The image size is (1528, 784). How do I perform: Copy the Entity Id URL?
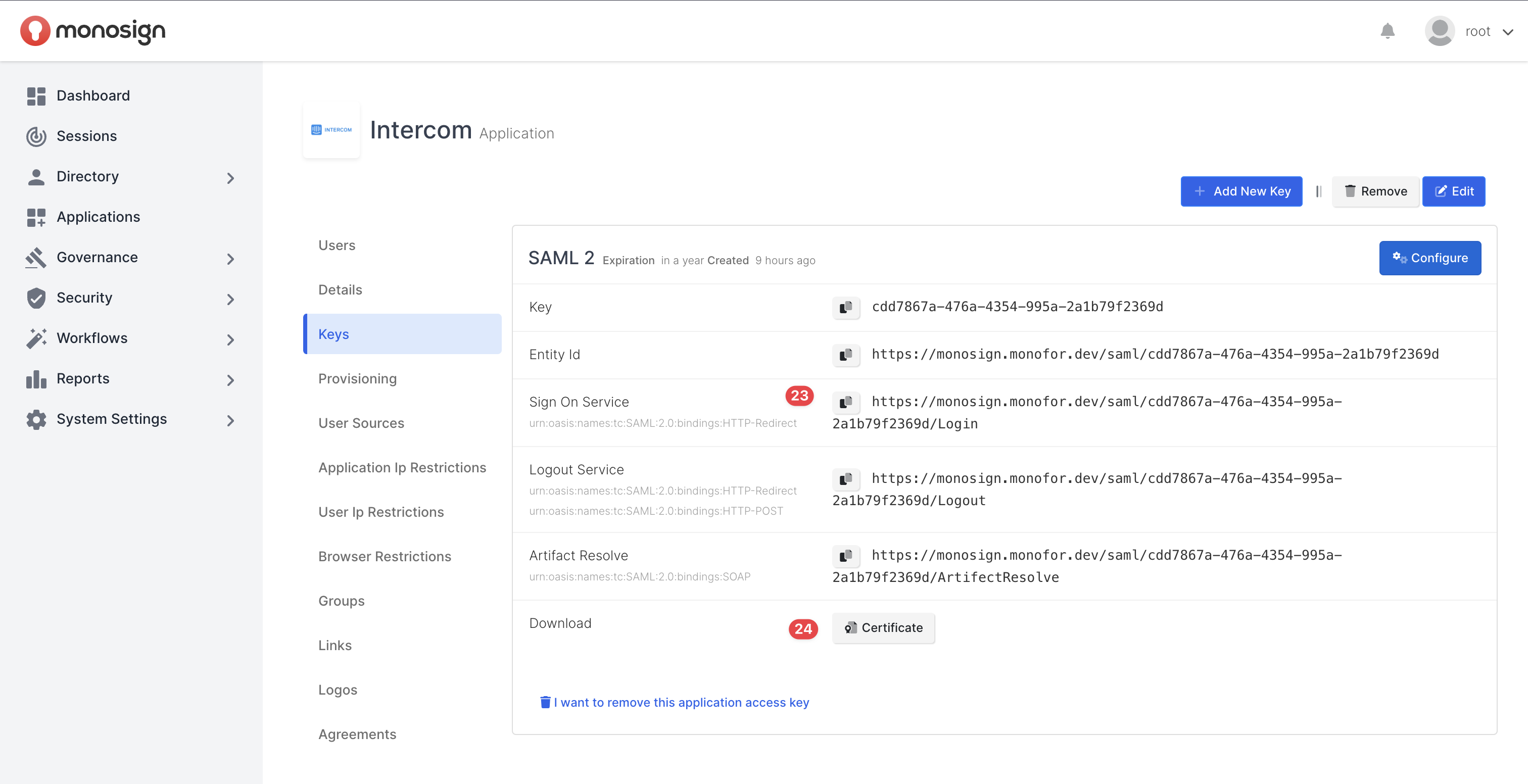coord(846,355)
